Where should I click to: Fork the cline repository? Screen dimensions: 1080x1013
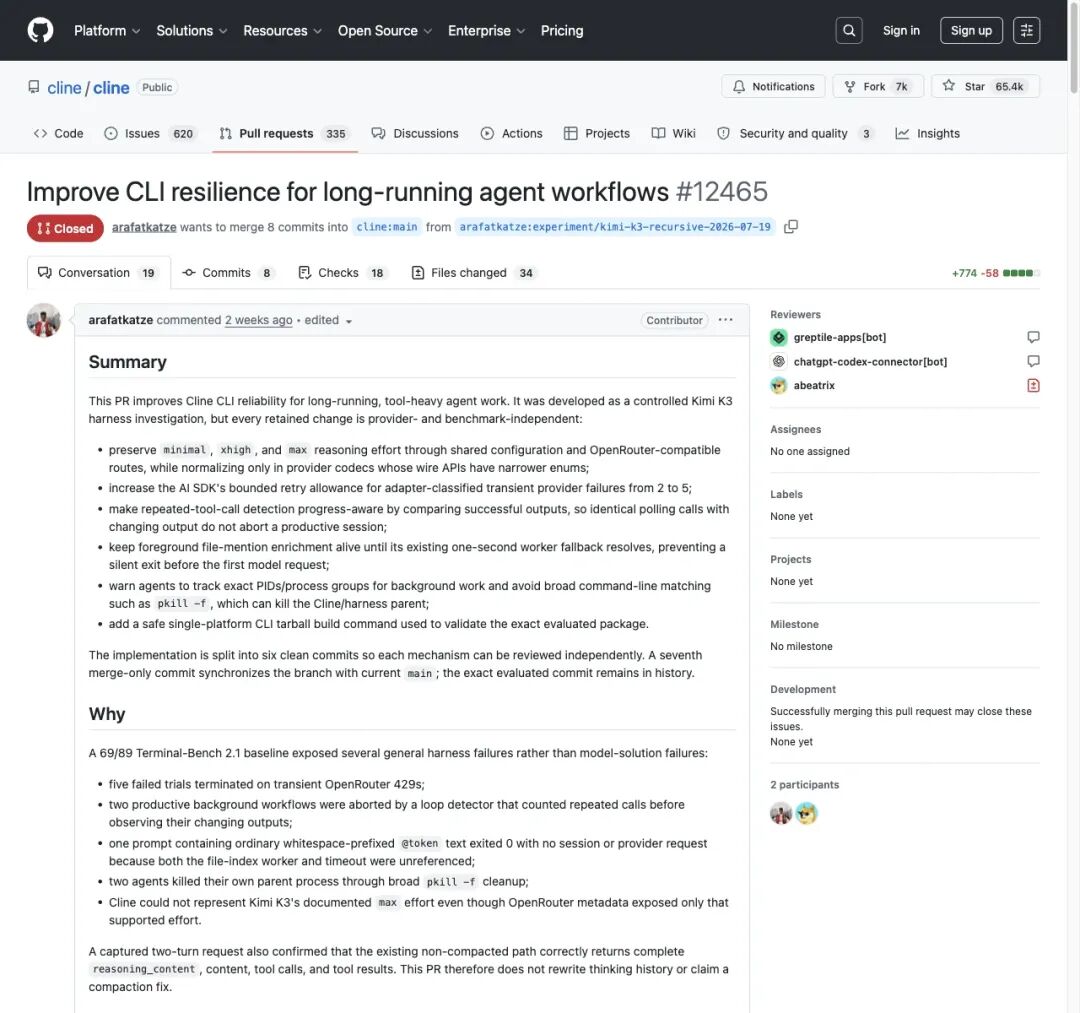click(878, 86)
